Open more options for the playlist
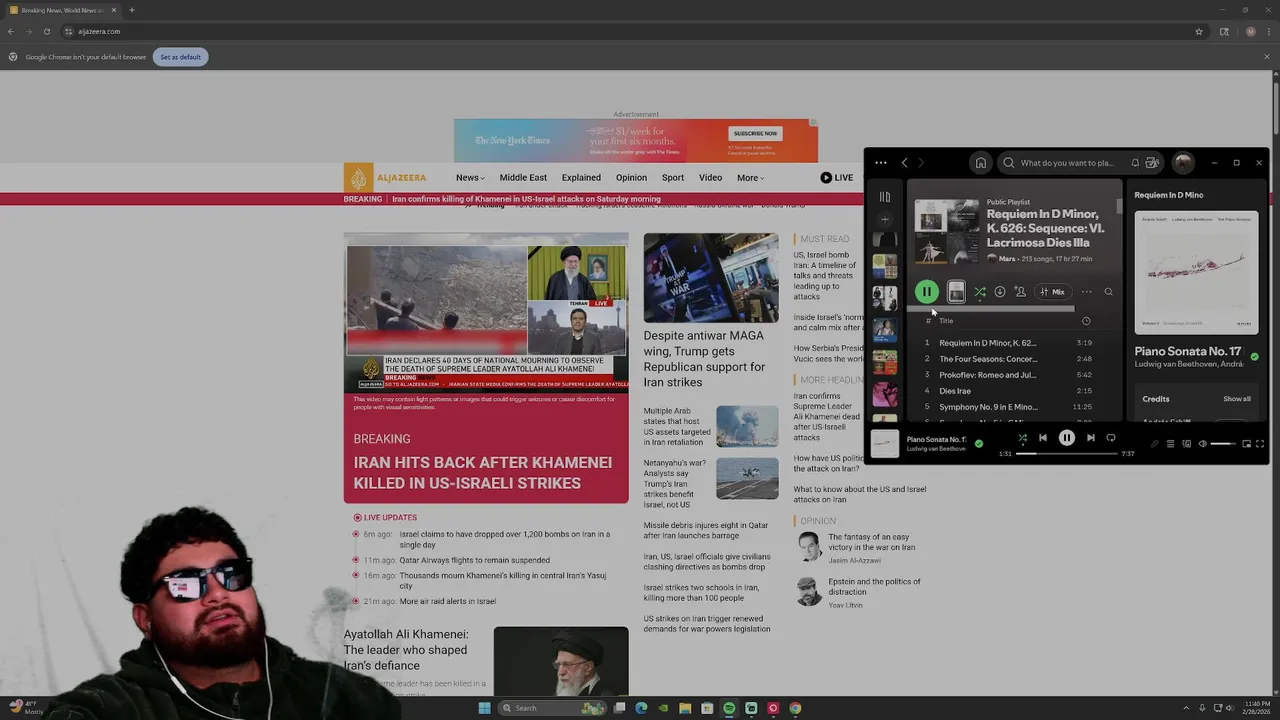 coord(1086,292)
